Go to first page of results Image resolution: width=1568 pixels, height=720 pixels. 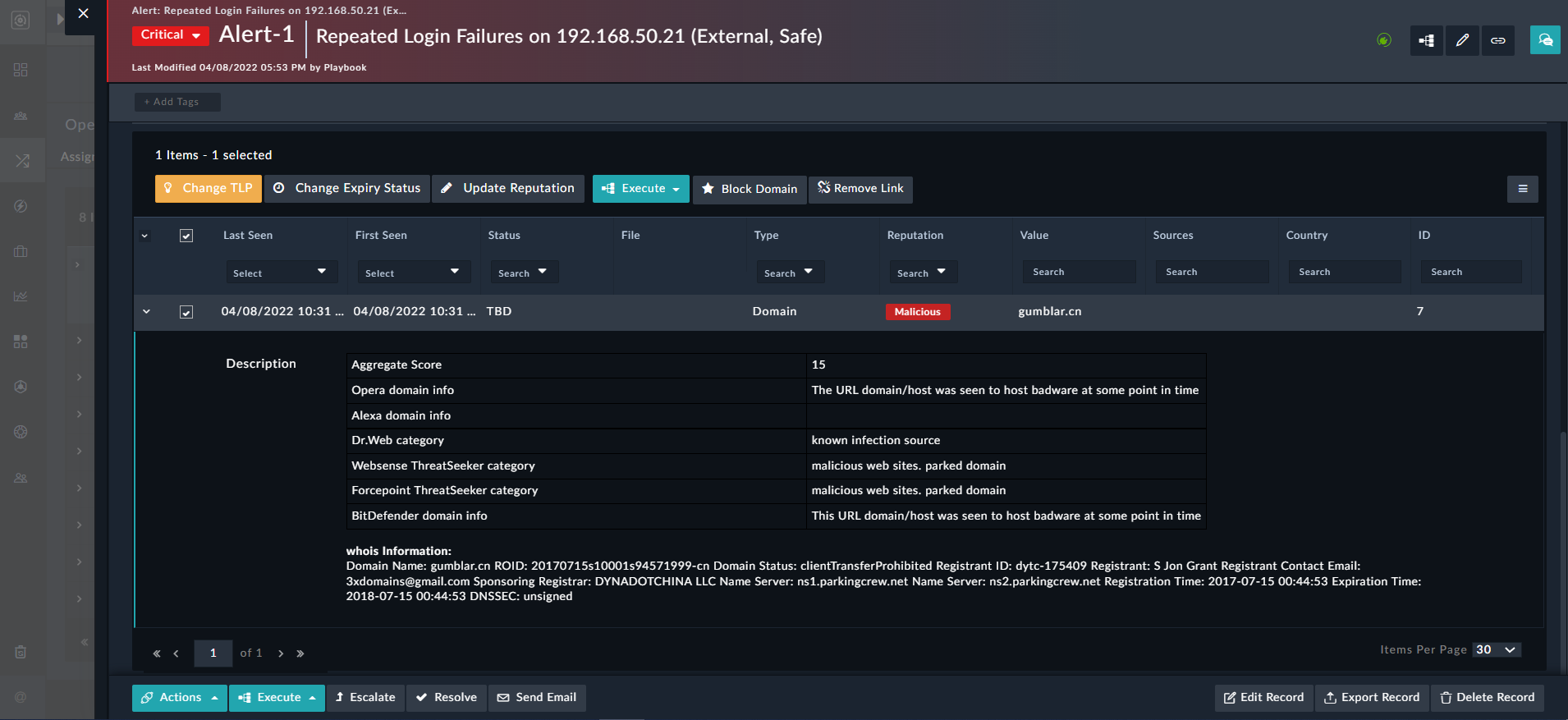click(157, 654)
